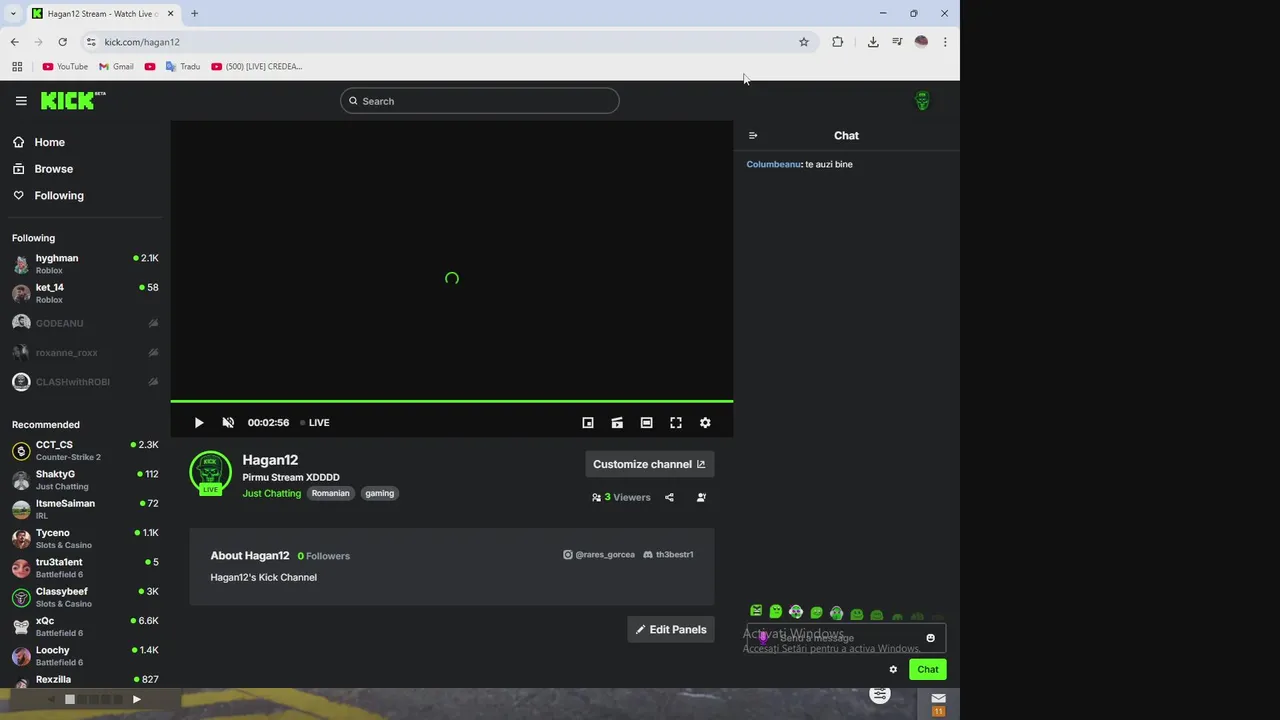This screenshot has height=720, width=1280.
Task: Insert the third emote with headphones
Action: click(796, 612)
